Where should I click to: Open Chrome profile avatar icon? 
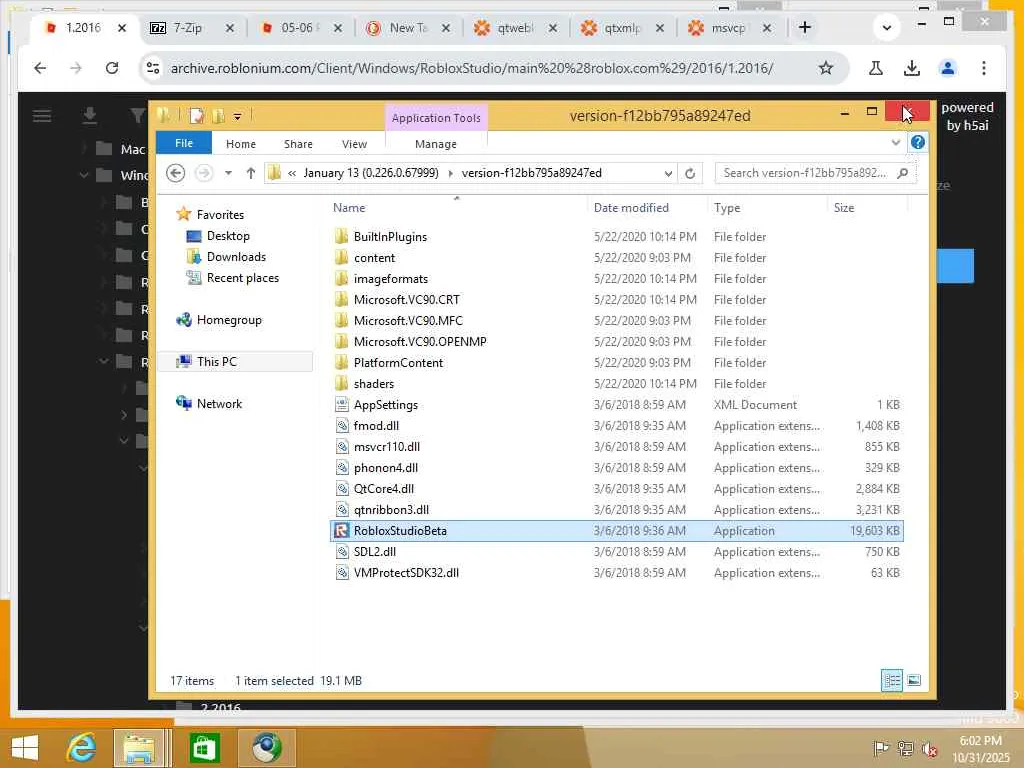948,68
